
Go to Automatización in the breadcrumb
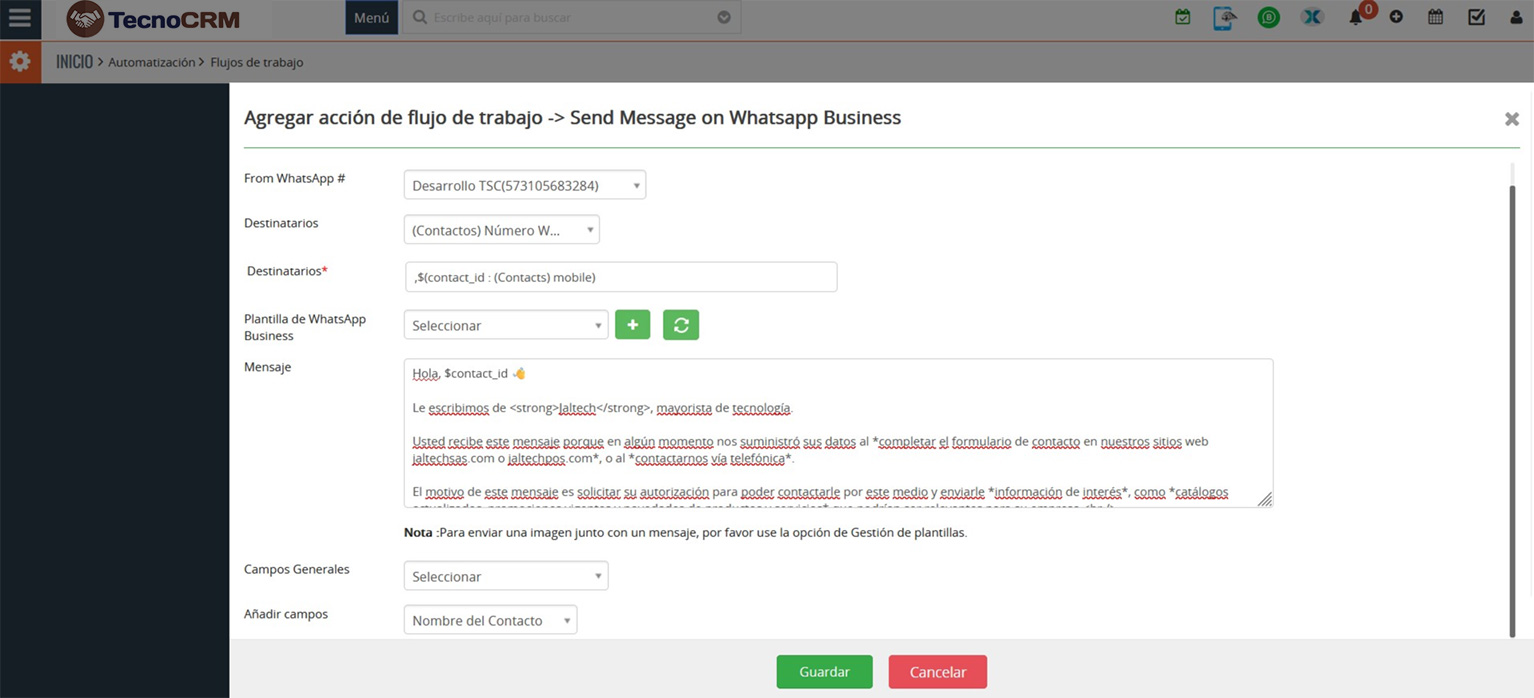click(x=151, y=62)
